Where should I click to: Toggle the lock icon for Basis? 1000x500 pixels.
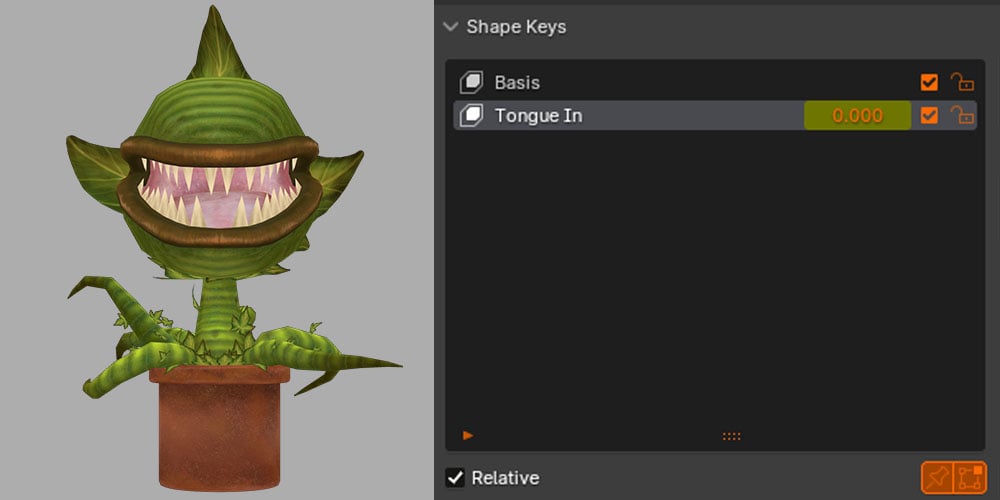pyautogui.click(x=962, y=82)
